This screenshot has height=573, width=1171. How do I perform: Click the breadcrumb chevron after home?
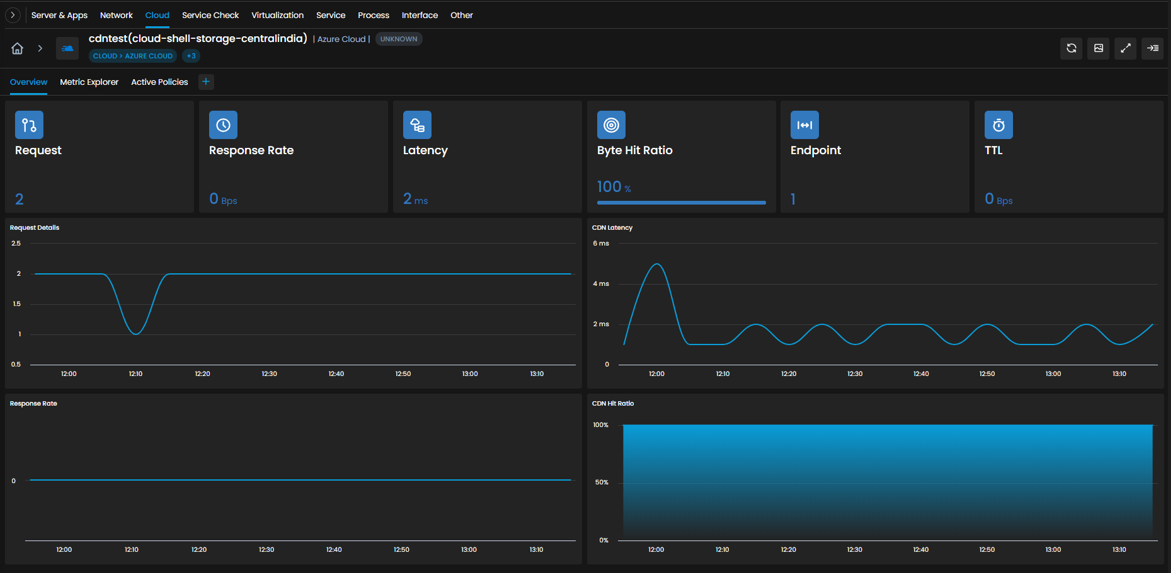click(x=40, y=49)
